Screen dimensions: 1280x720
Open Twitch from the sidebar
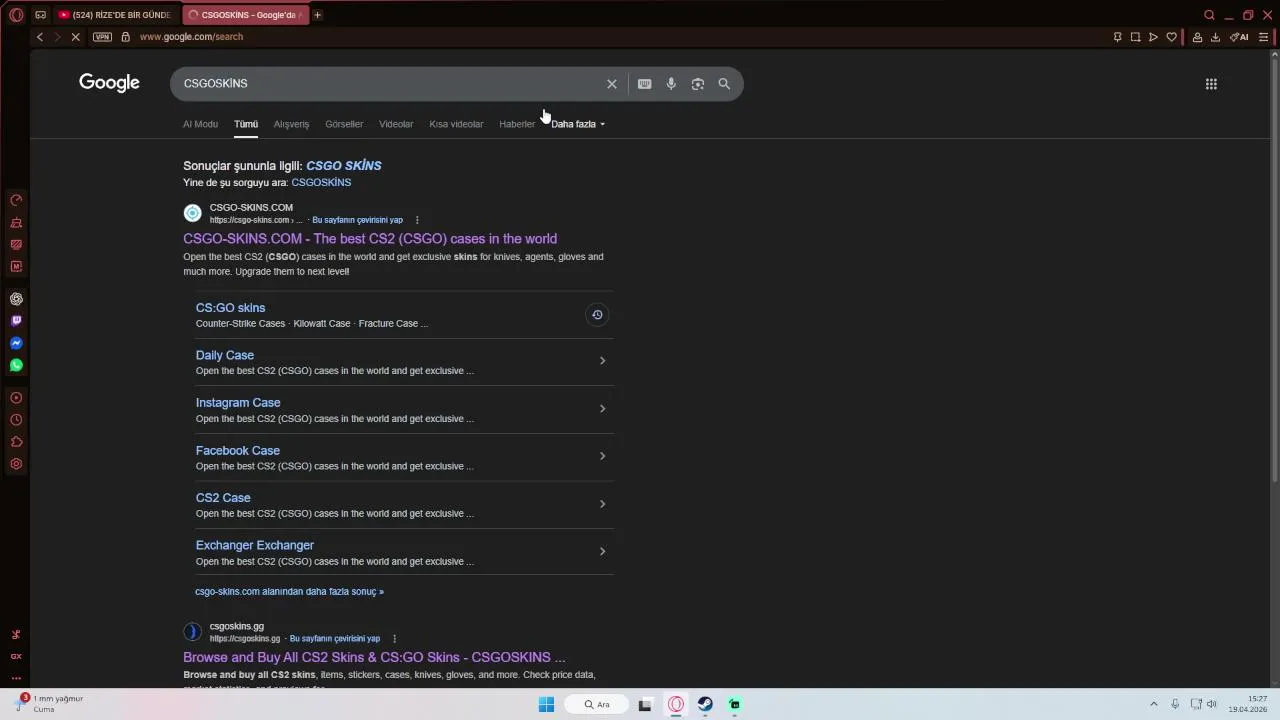[16, 321]
